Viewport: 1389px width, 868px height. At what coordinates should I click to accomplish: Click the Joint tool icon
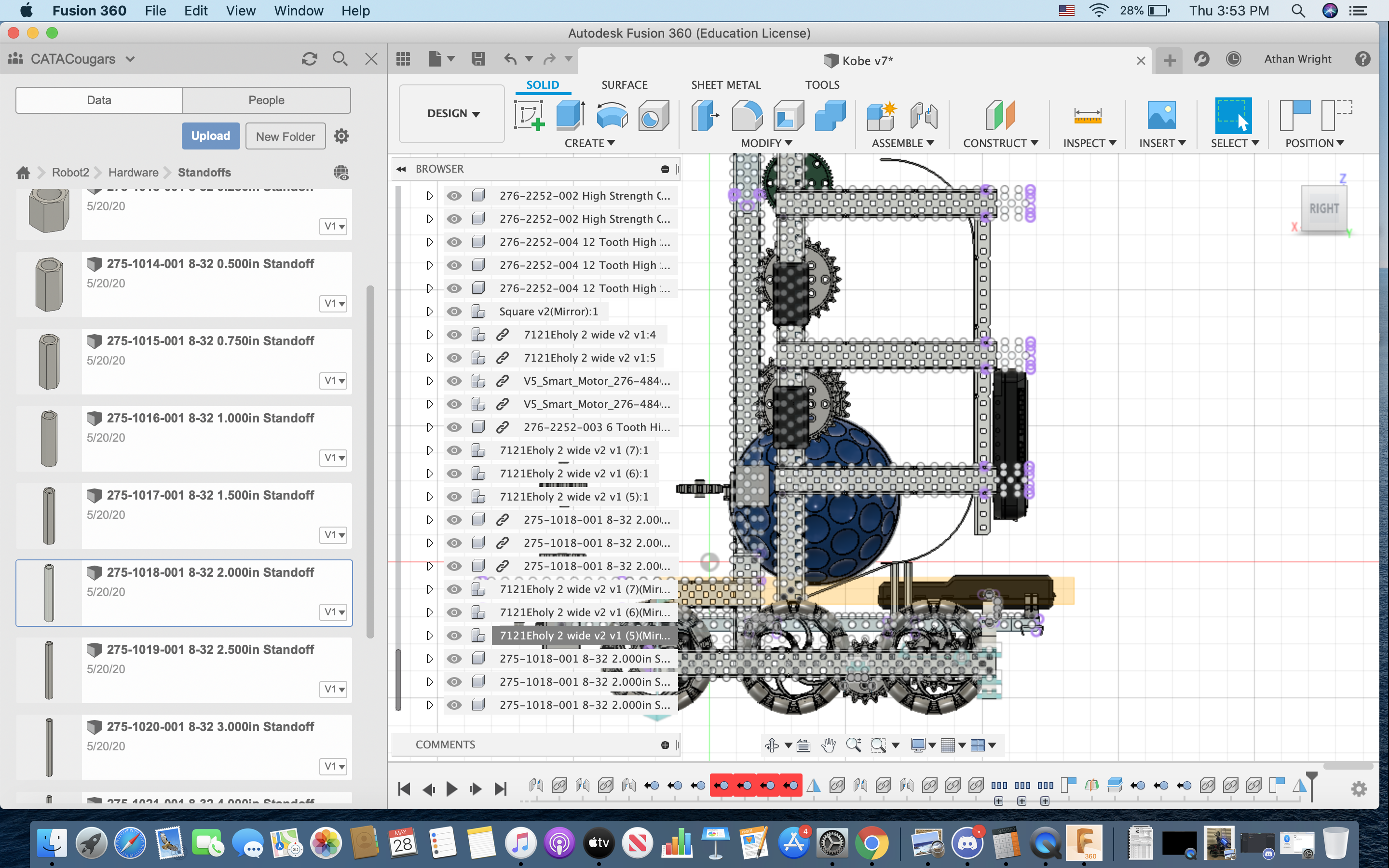[923, 115]
